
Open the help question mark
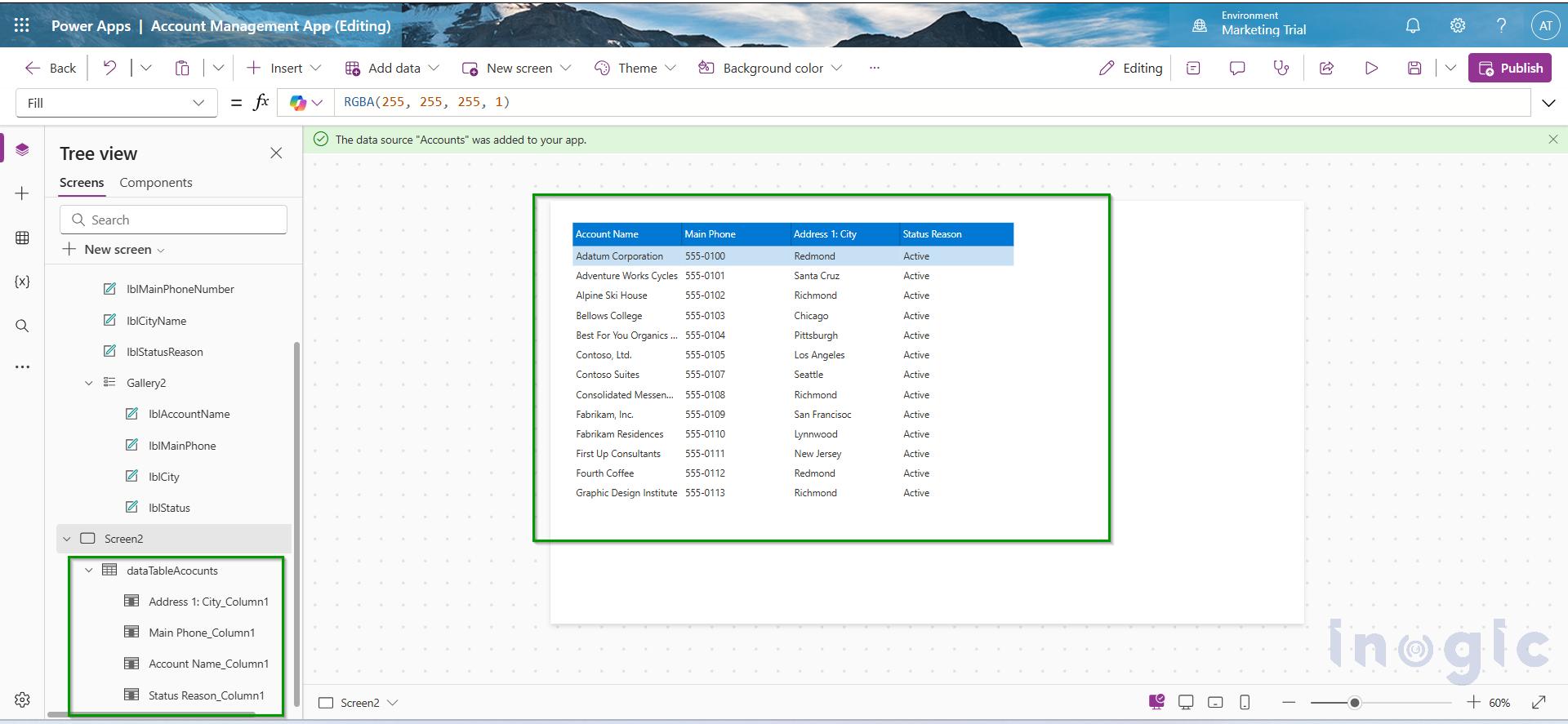(1501, 25)
